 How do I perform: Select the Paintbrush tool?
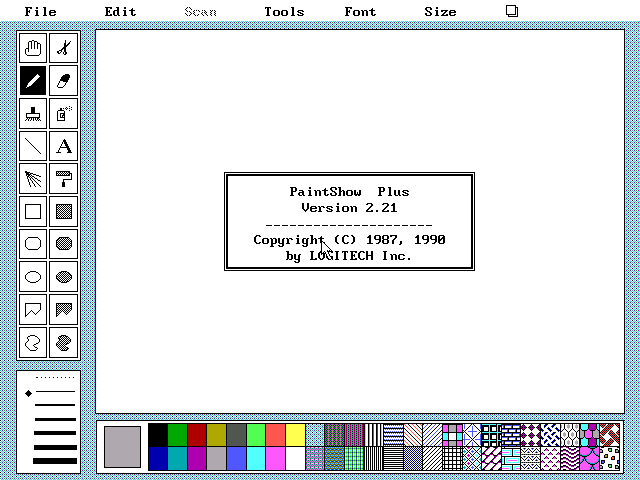33,113
